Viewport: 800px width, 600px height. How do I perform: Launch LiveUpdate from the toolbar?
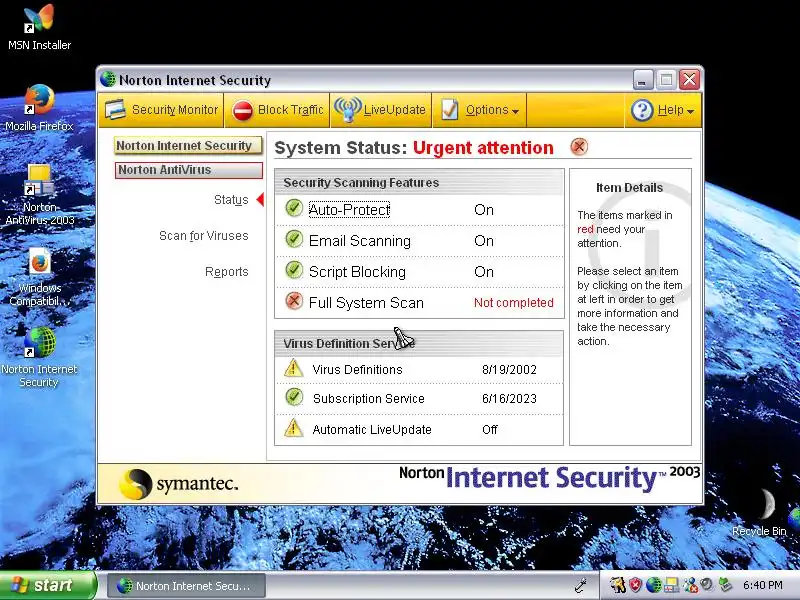381,110
